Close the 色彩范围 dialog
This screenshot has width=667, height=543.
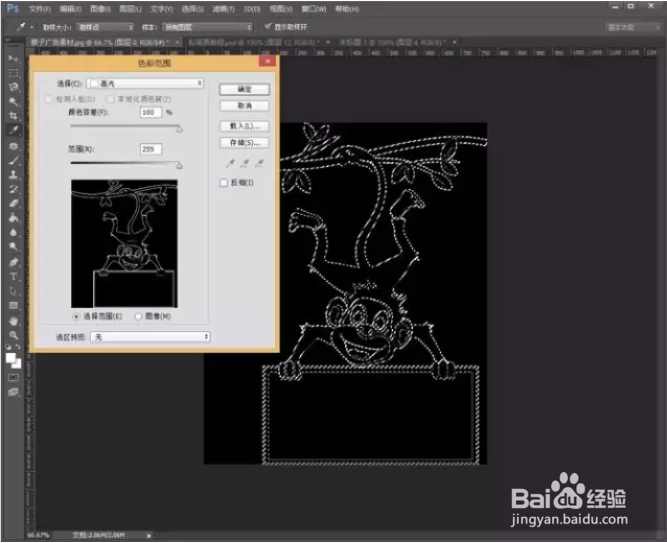(x=268, y=62)
